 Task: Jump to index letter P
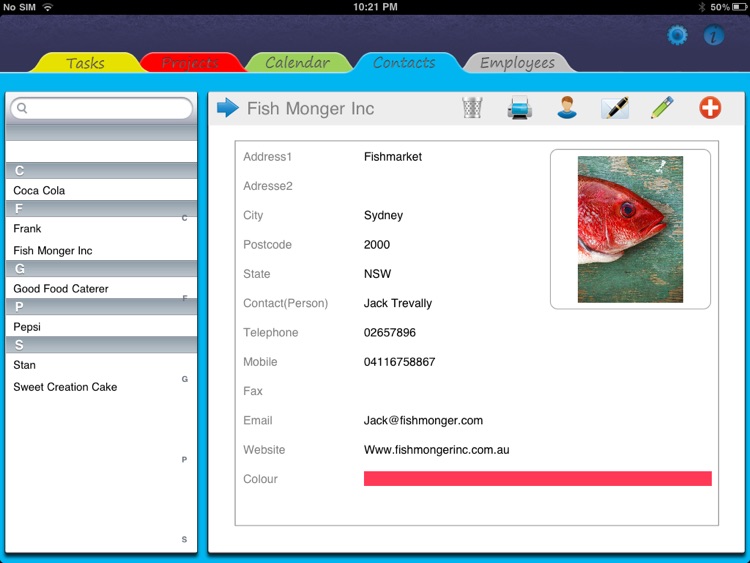184,460
